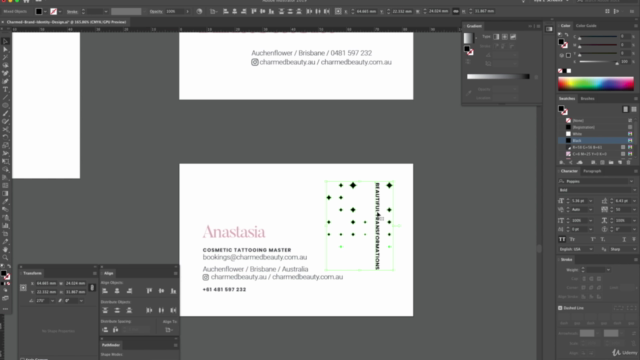Screen dimensions: 640x360
Task: Open the Bold font style dropdown
Action: [634, 190]
